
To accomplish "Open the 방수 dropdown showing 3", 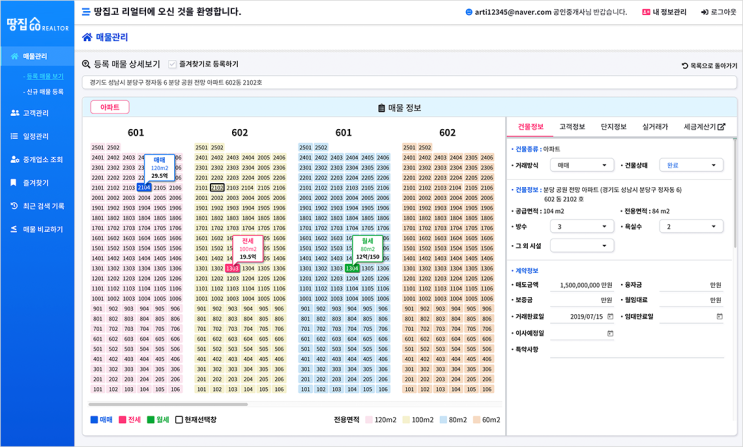I will pyautogui.click(x=582, y=227).
